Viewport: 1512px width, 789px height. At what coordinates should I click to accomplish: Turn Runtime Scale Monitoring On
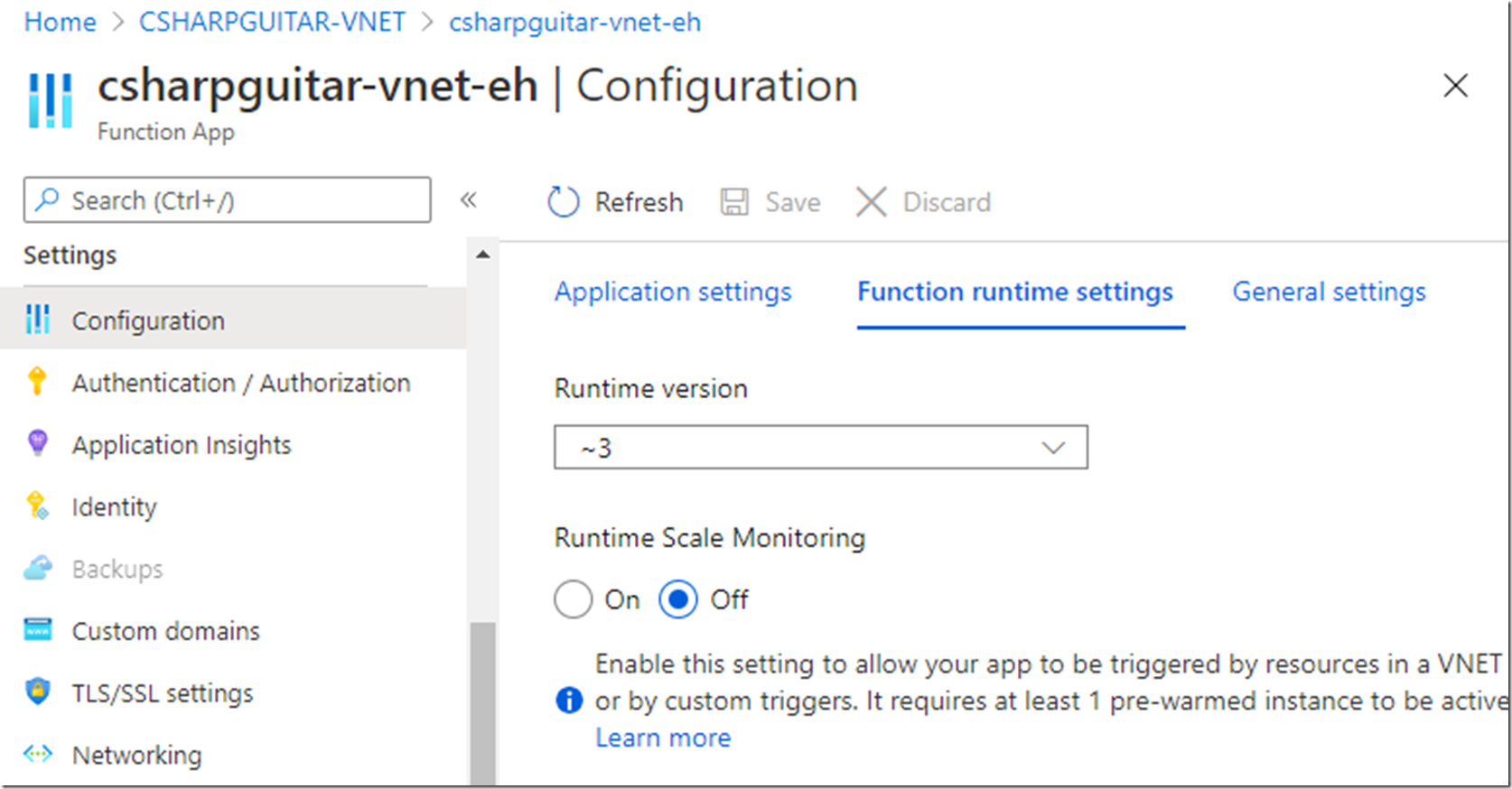[x=574, y=599]
